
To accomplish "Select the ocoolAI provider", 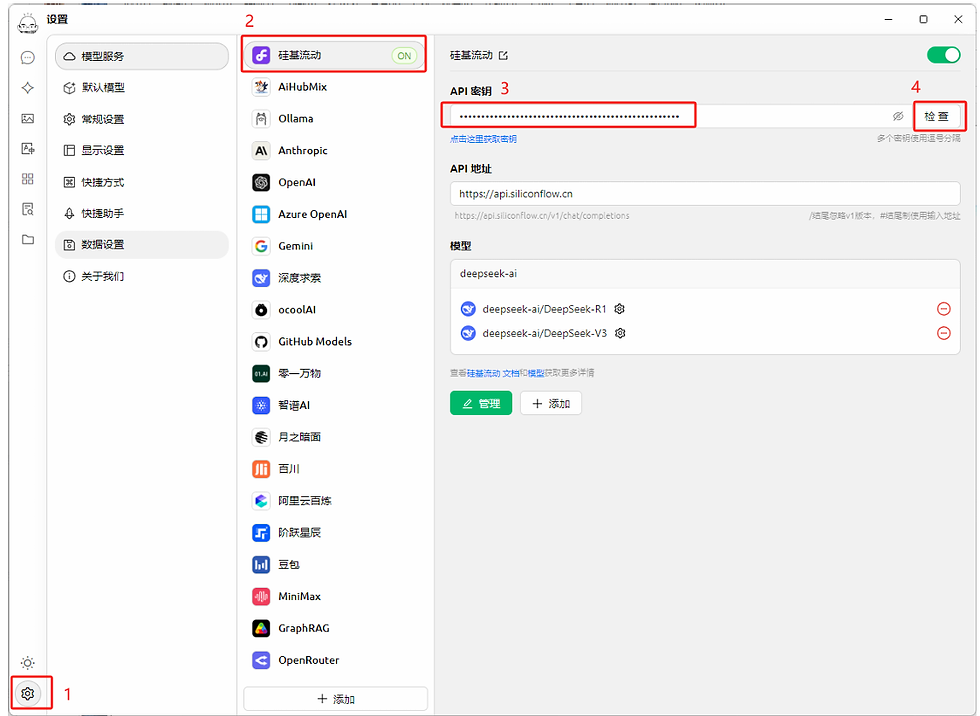I will (x=335, y=310).
